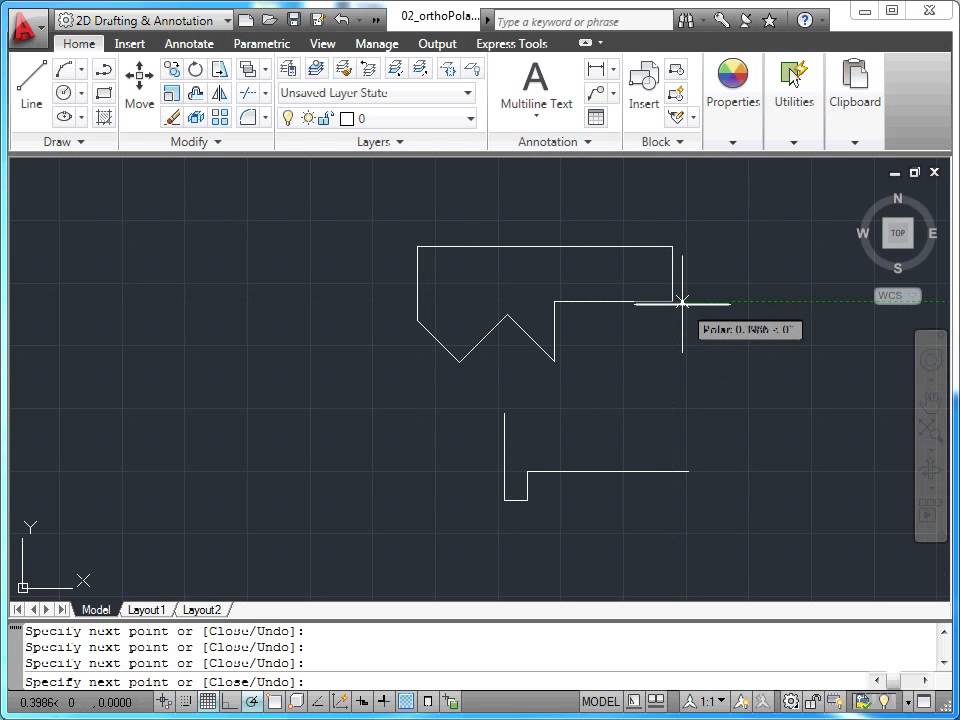This screenshot has width=960, height=720.
Task: Switch to the Insert ribbon tab
Action: 129,43
